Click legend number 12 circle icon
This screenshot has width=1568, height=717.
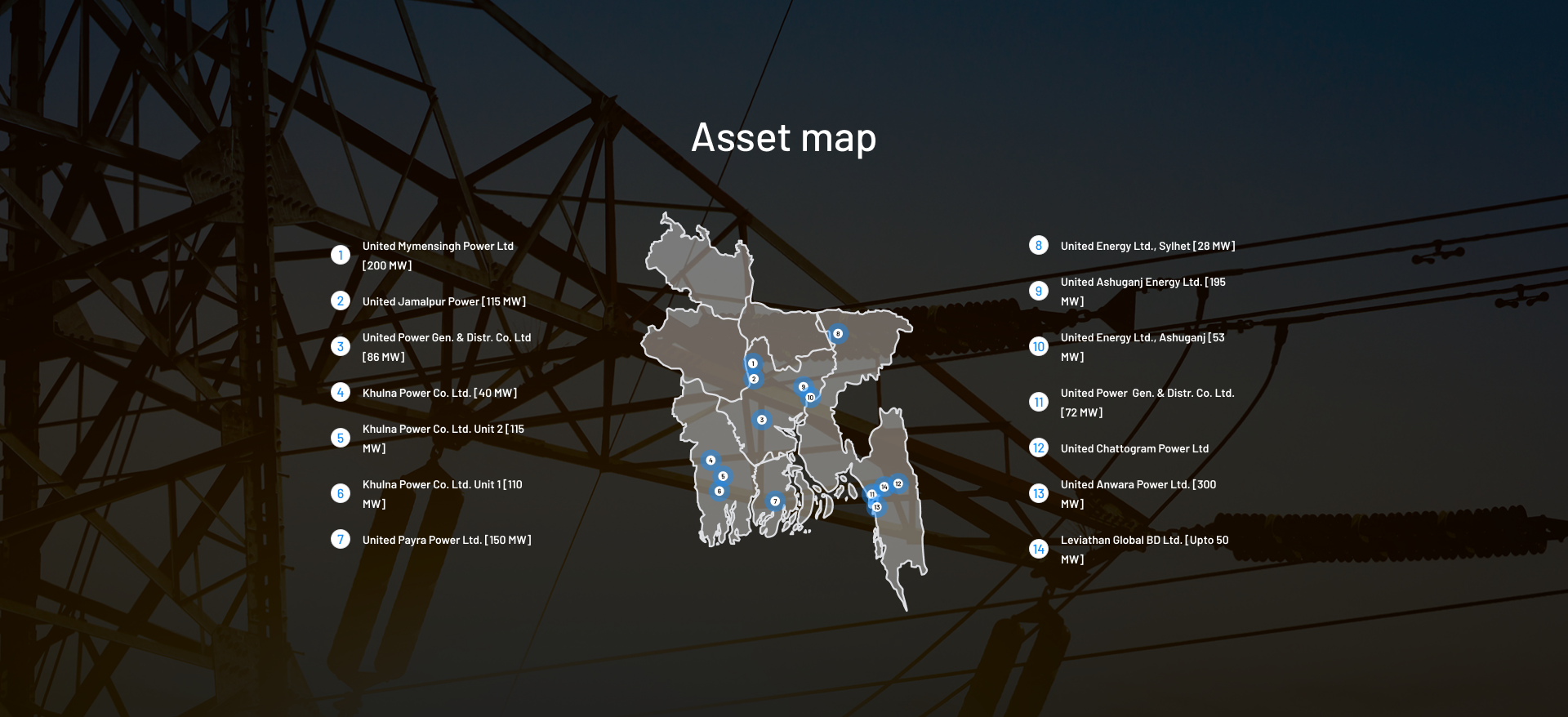pyautogui.click(x=1039, y=448)
